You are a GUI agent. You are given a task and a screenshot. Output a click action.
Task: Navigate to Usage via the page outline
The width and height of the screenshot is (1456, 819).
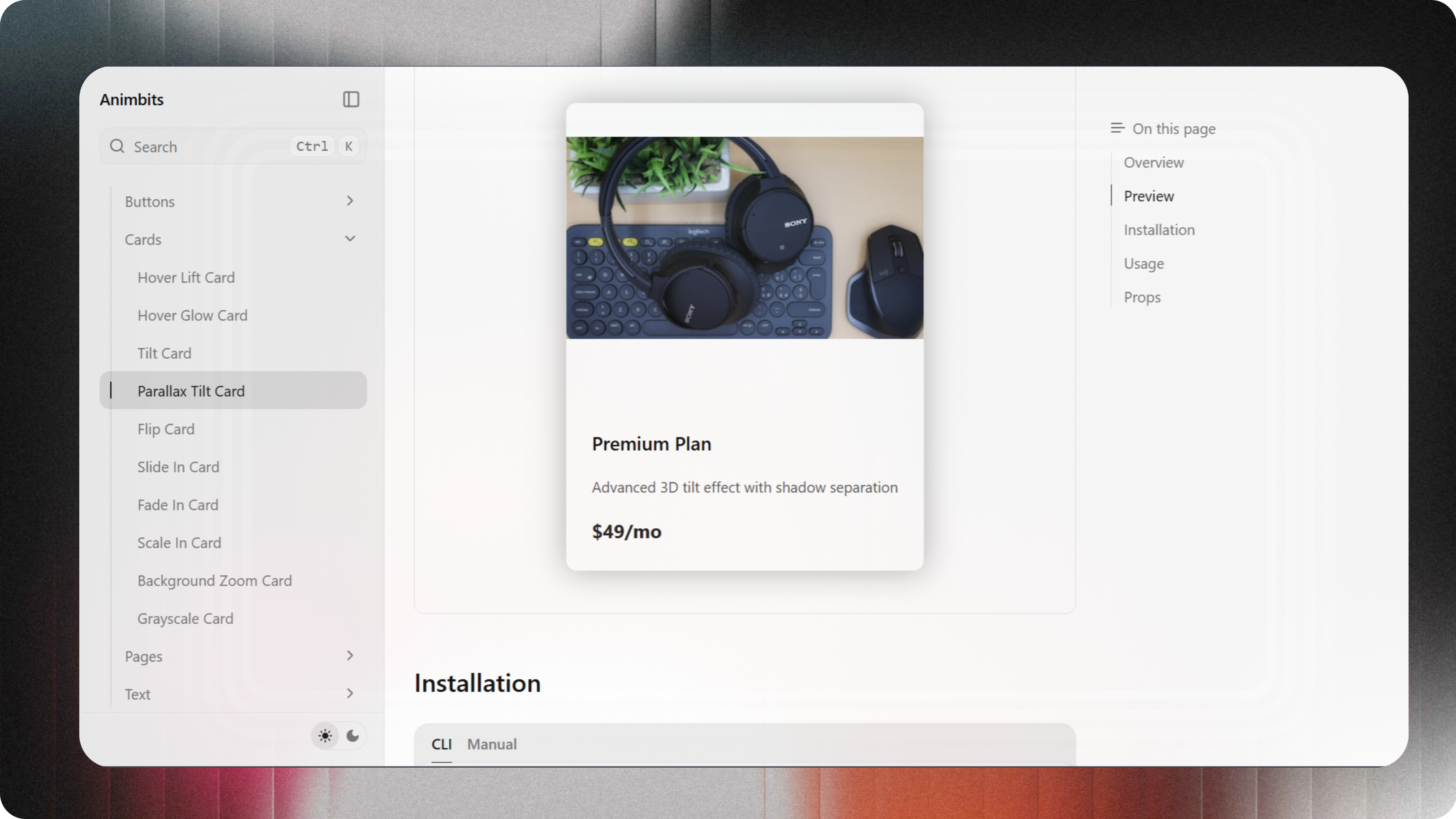tap(1143, 263)
